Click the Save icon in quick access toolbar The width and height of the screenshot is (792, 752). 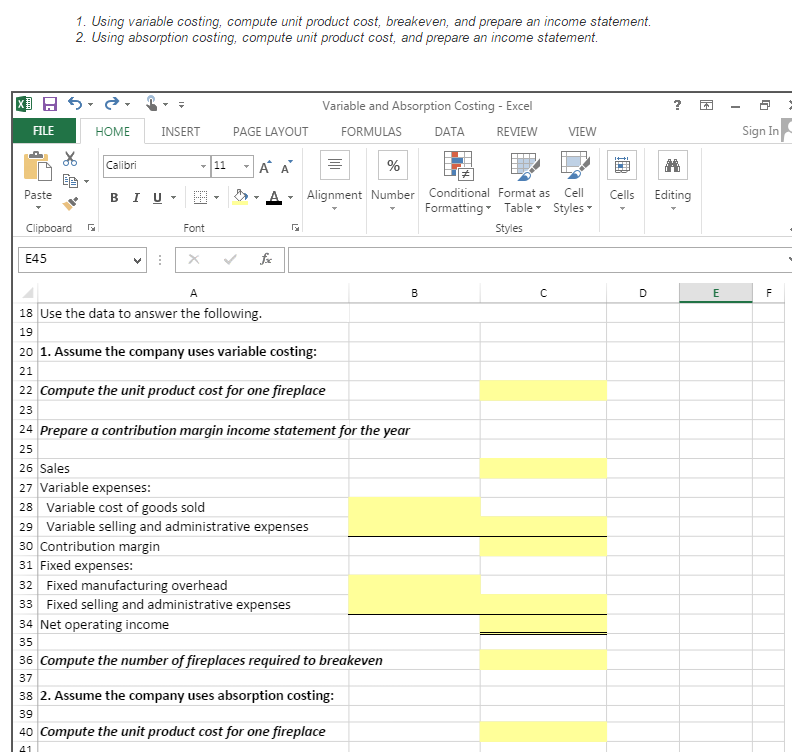pos(48,105)
